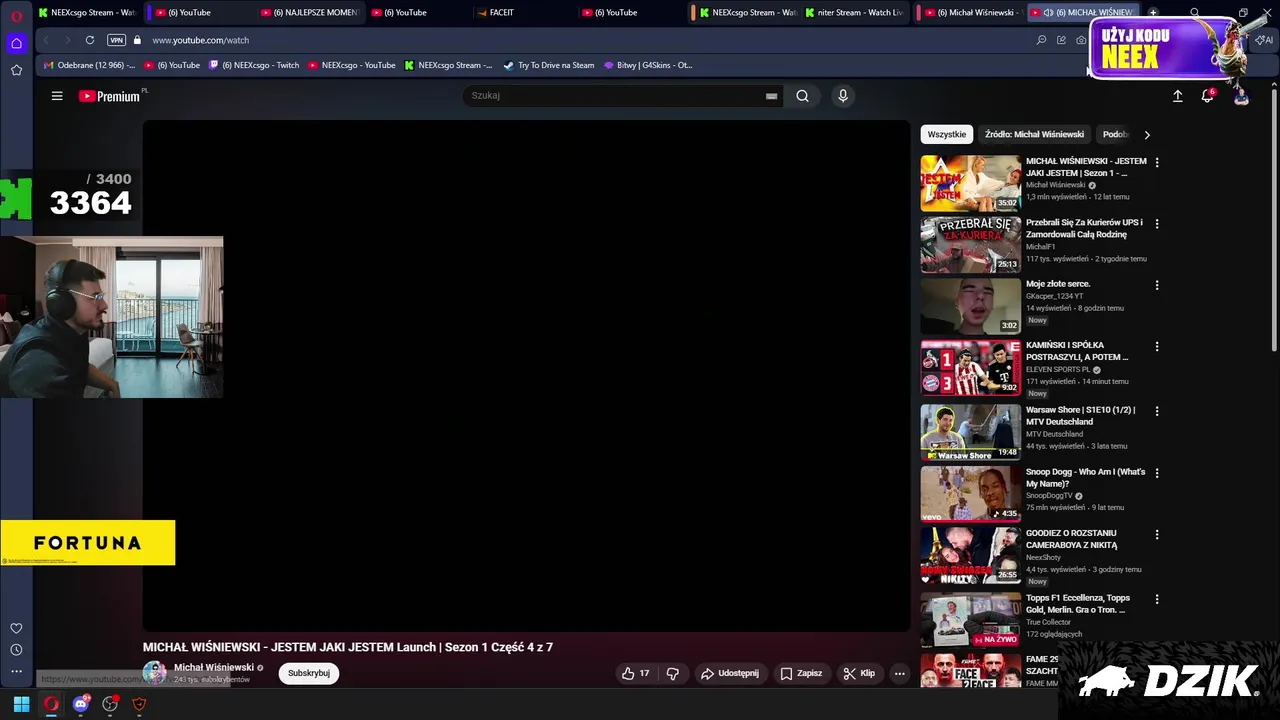1280x720 pixels.
Task: Open Windows Start button
Action: (21, 704)
